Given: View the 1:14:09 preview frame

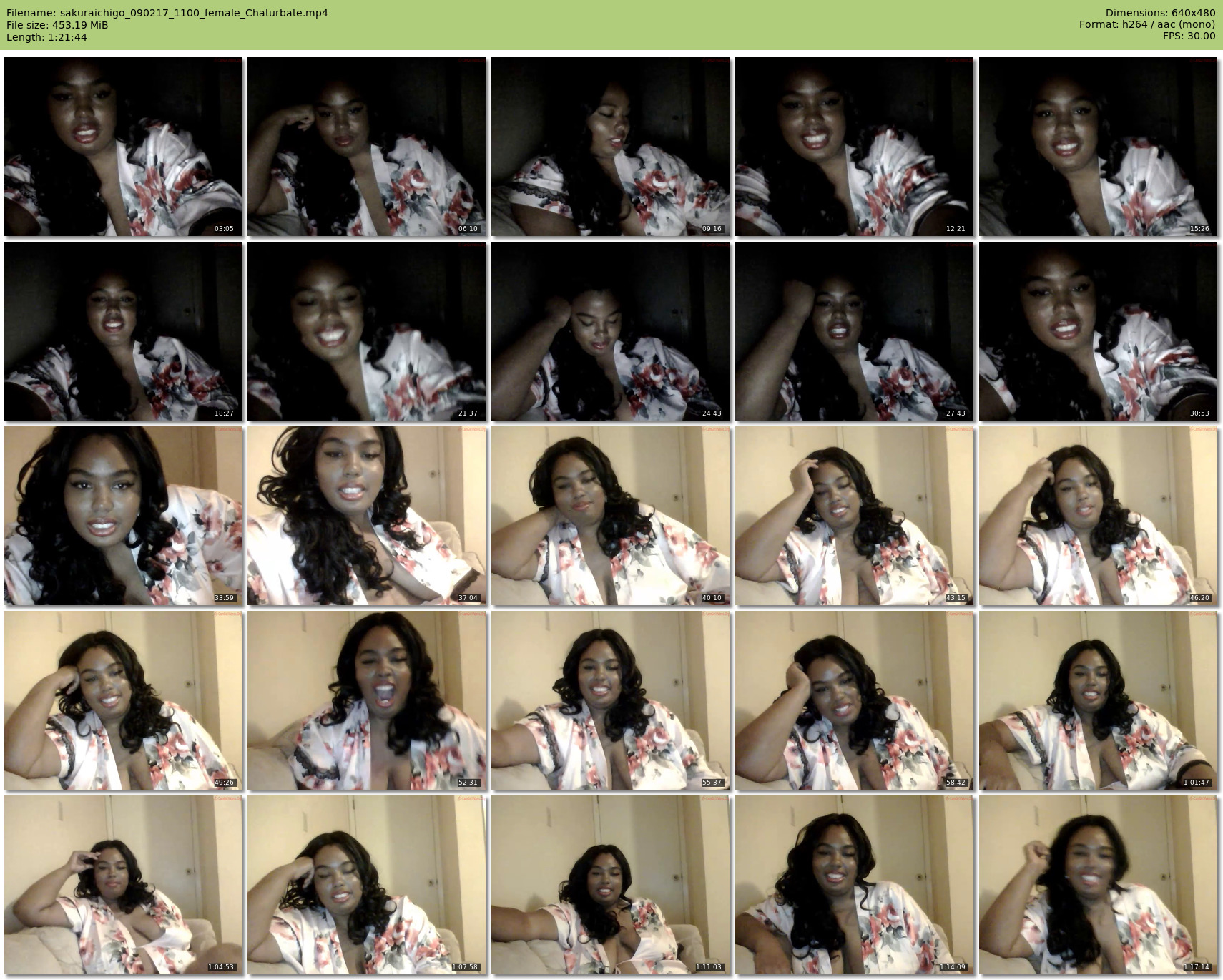Looking at the screenshot, I should point(855,885).
